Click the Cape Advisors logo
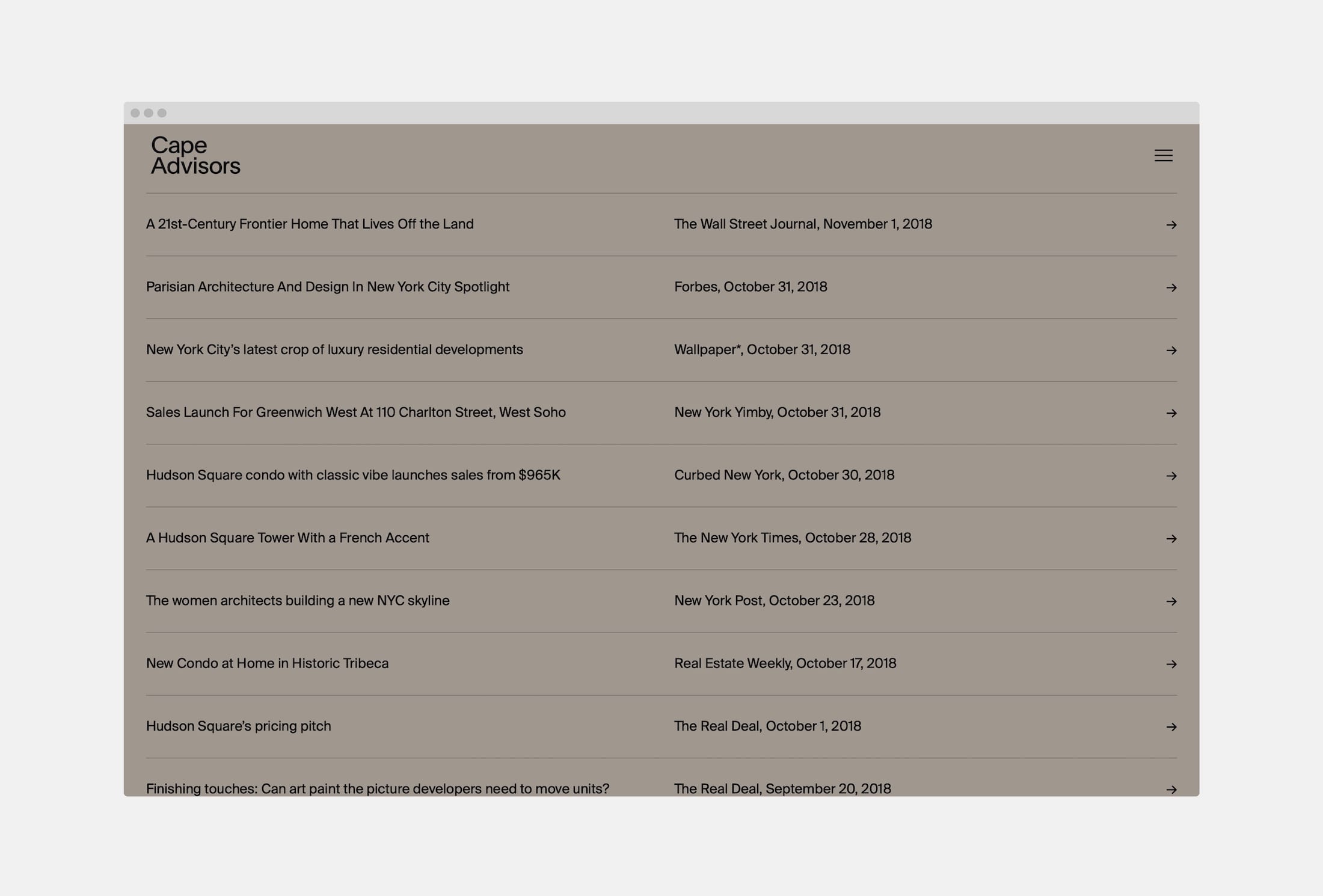The width and height of the screenshot is (1323, 896). tap(195, 155)
